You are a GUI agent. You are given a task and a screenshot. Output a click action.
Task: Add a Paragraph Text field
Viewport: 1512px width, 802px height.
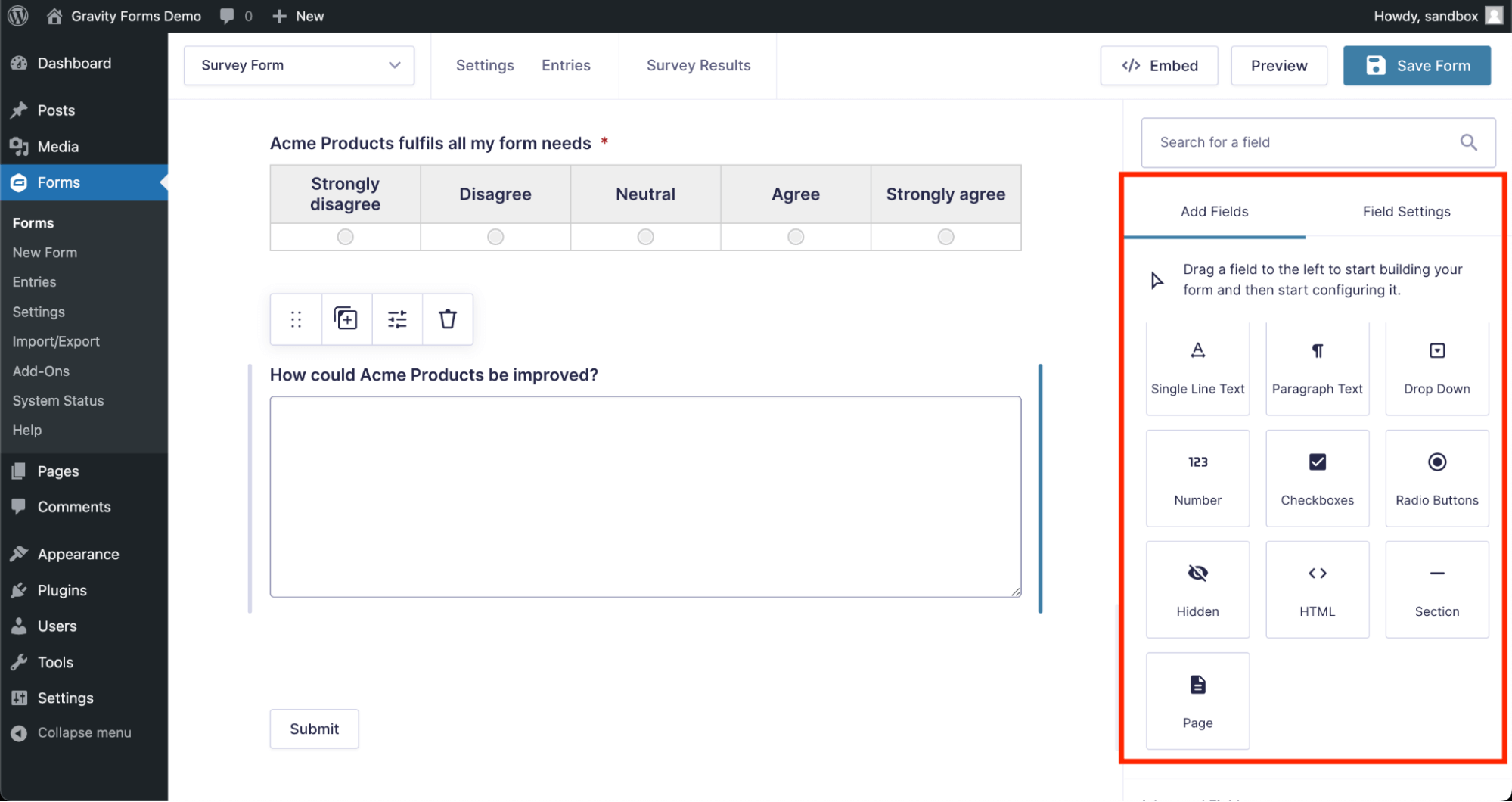pyautogui.click(x=1317, y=368)
